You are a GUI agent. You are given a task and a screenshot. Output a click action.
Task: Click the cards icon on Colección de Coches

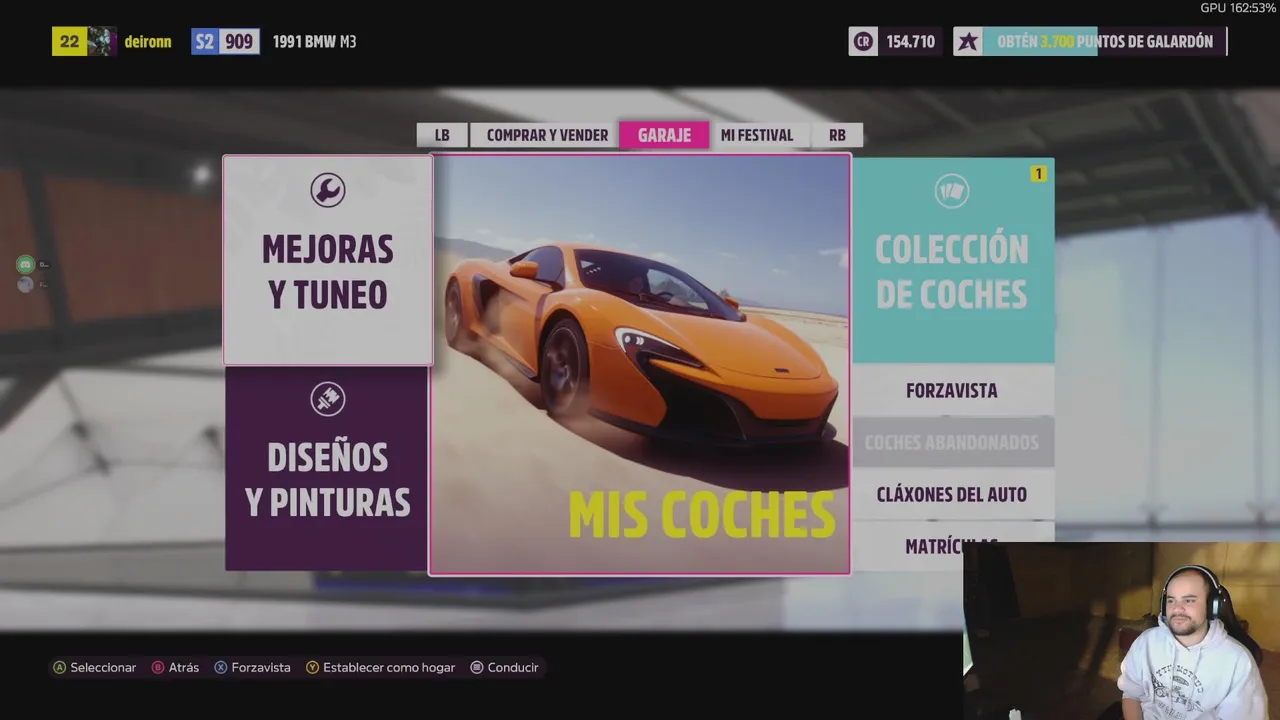pyautogui.click(x=951, y=191)
